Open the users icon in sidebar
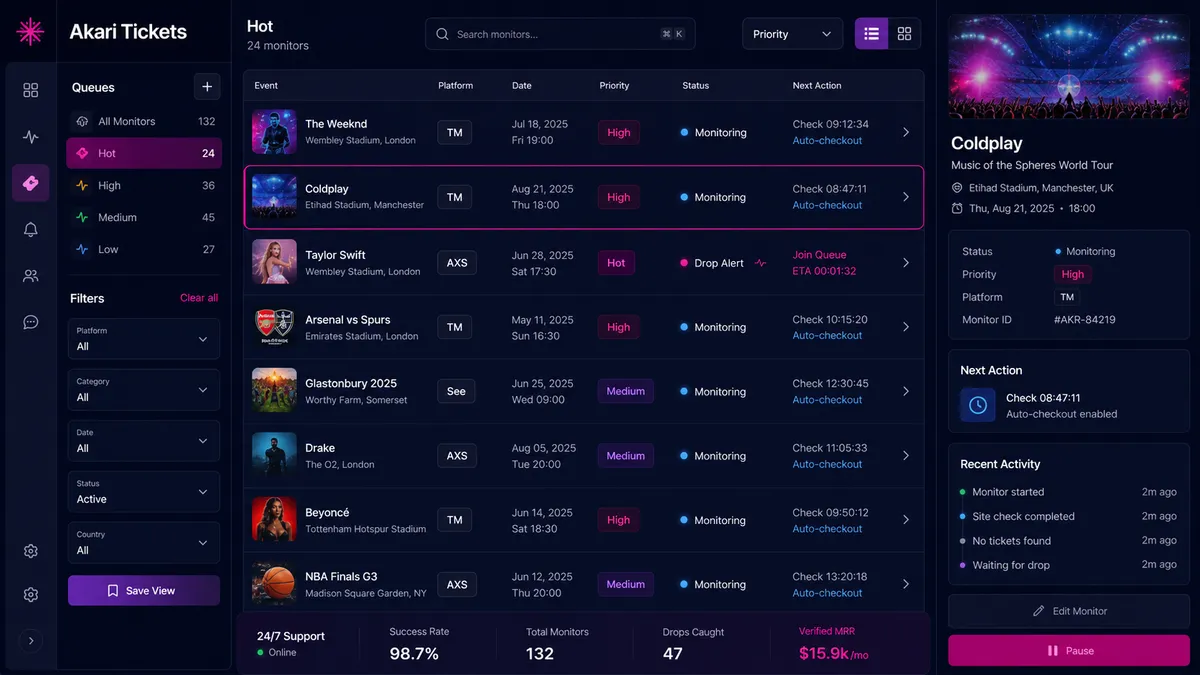This screenshot has height=675, width=1200. tap(30, 276)
